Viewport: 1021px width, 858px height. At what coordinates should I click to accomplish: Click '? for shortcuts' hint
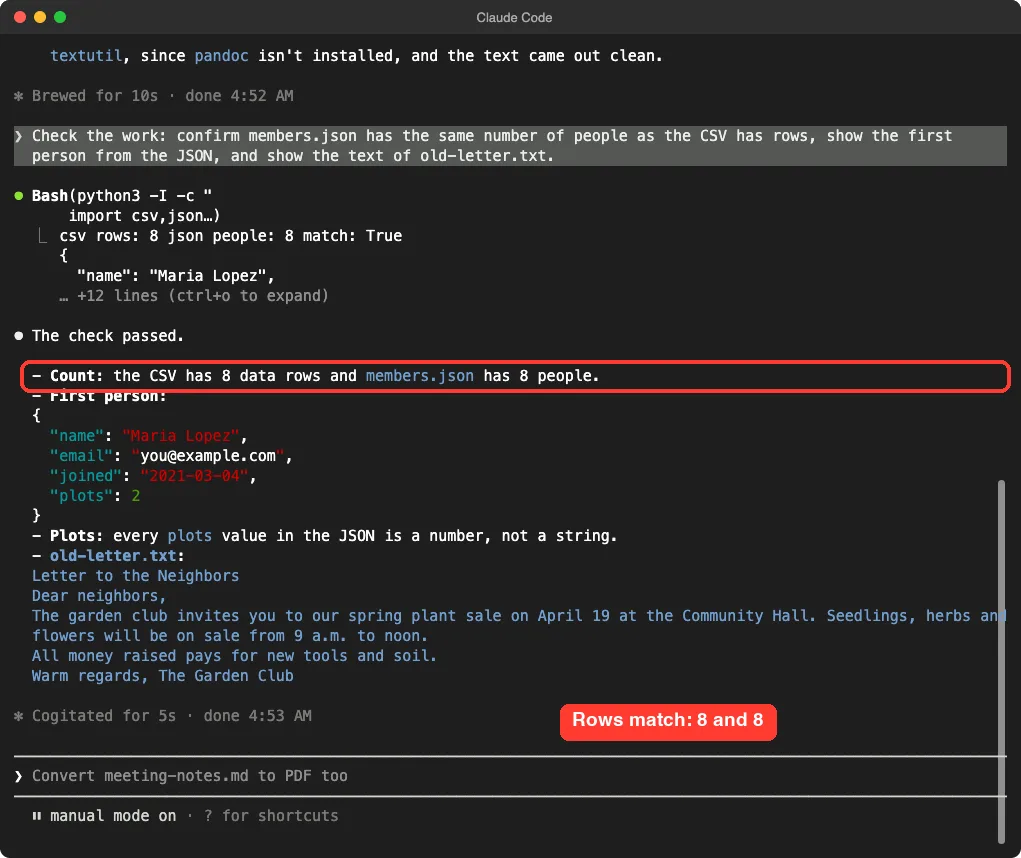(x=271, y=816)
